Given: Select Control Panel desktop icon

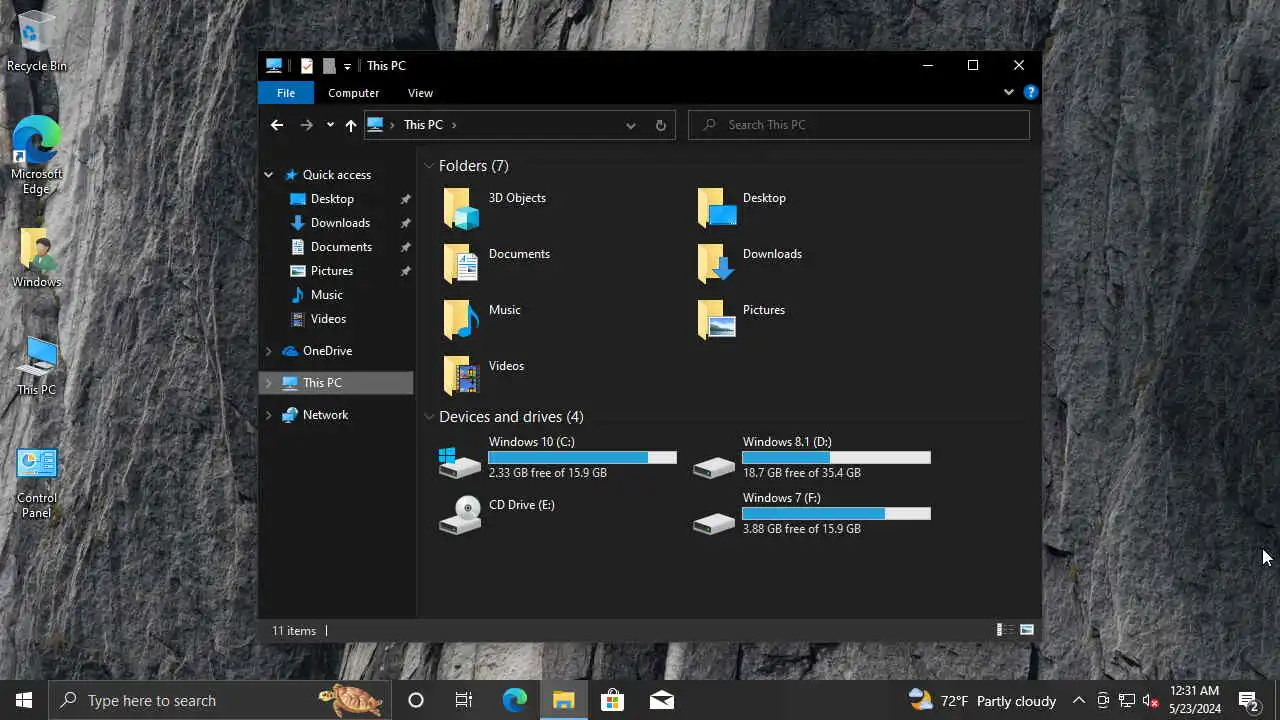Looking at the screenshot, I should point(37,483).
